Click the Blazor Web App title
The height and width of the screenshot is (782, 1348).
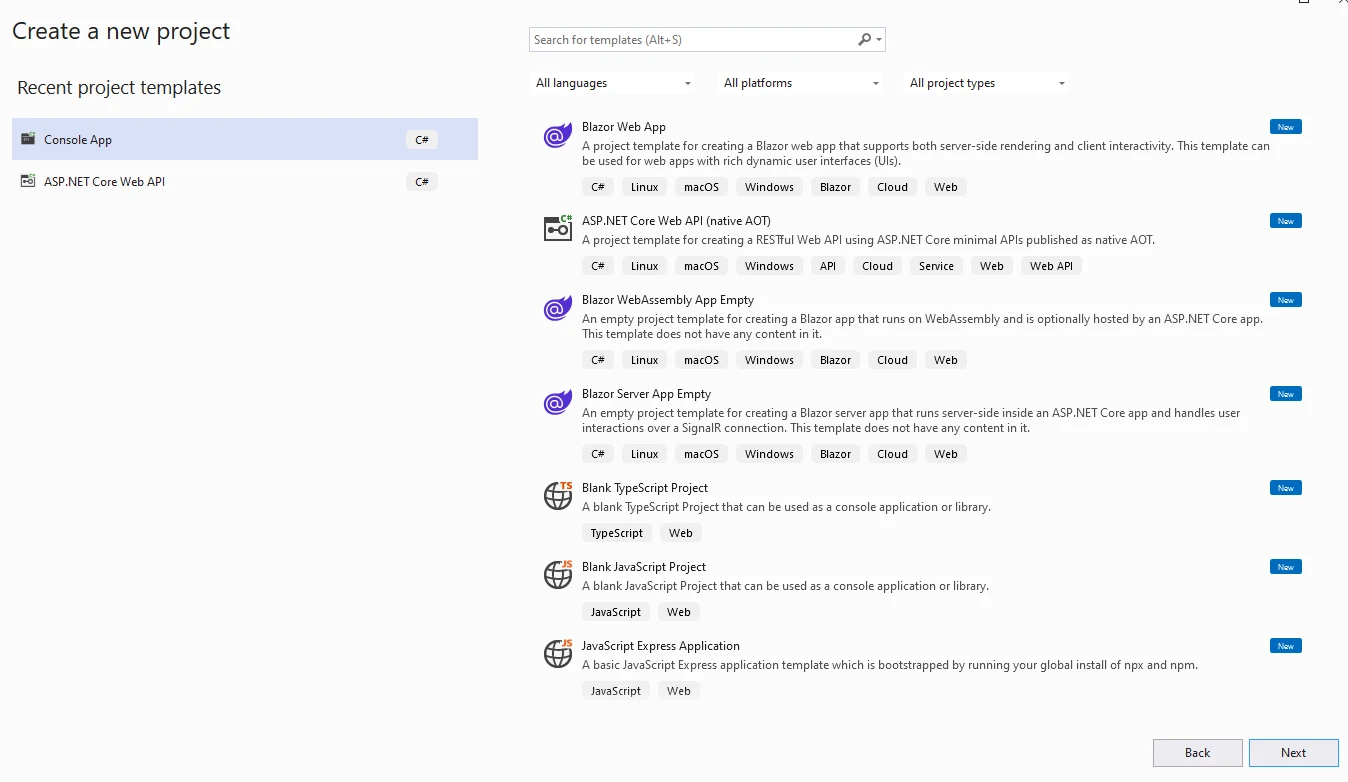pyautogui.click(x=624, y=127)
